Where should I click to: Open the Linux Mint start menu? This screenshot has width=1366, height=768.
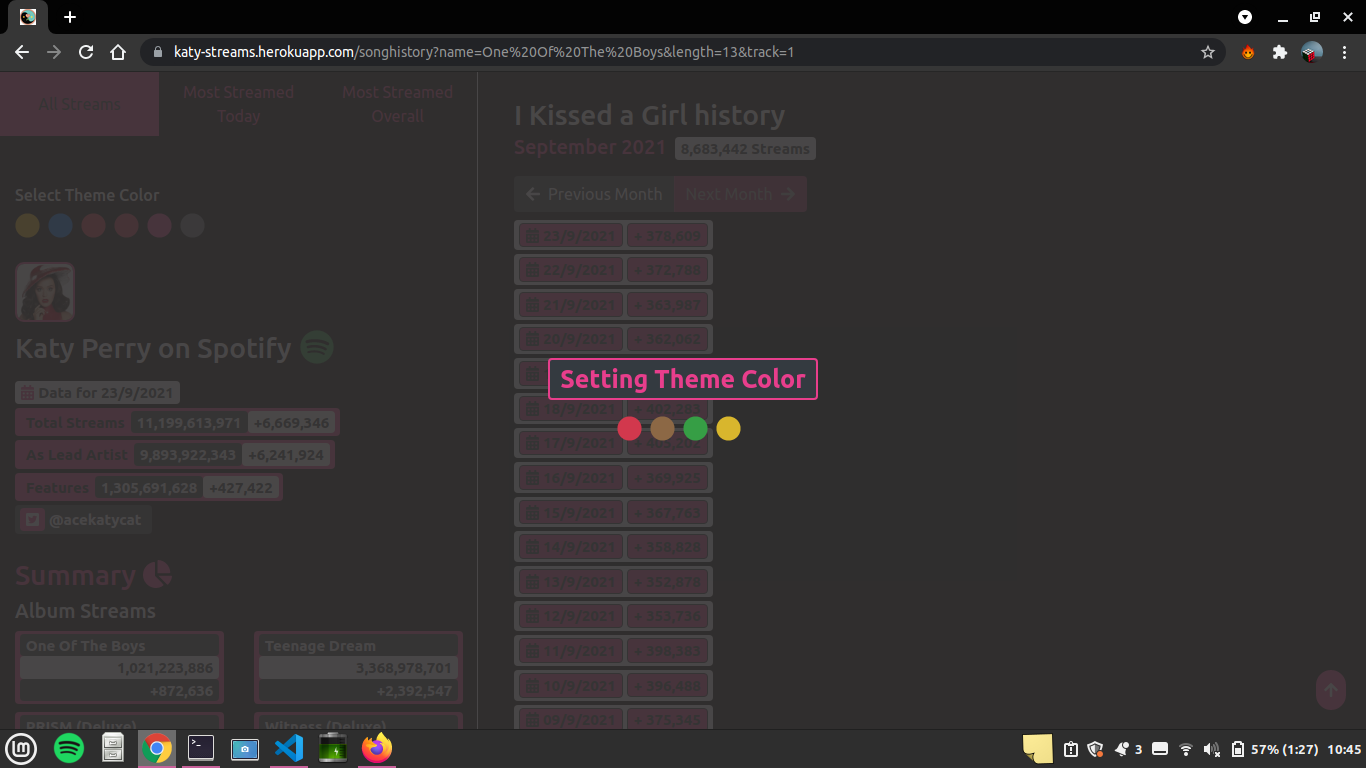pos(21,748)
